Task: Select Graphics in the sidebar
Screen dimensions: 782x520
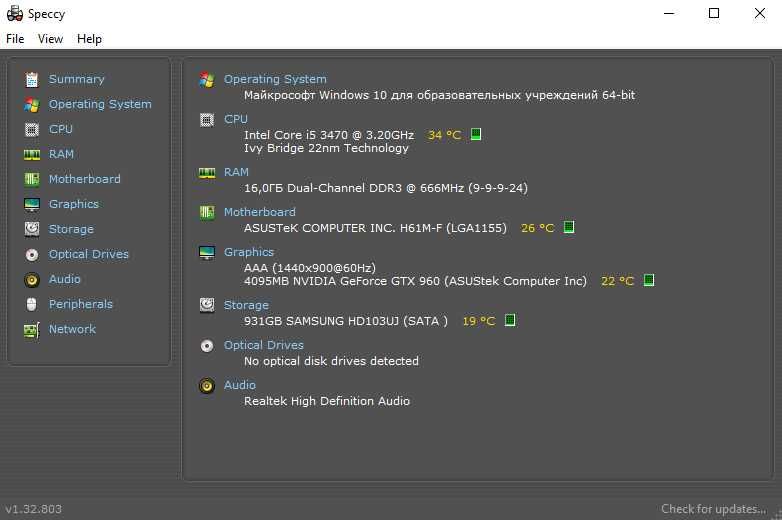Action: click(x=74, y=204)
